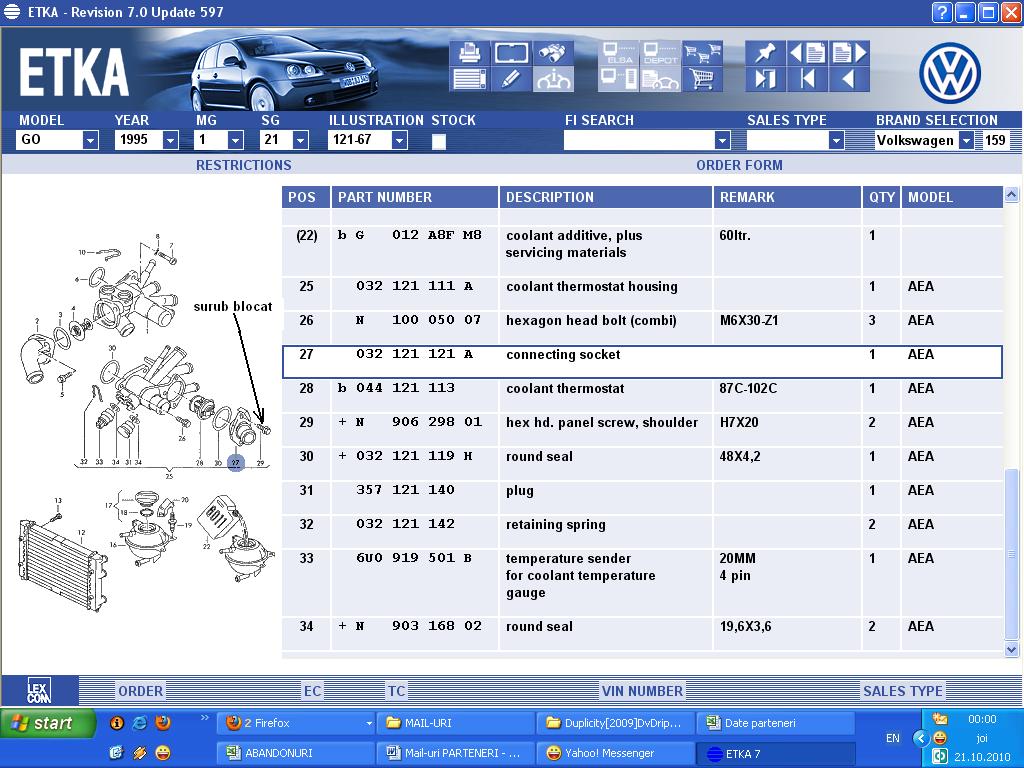Switch to Yahoo! Messenger in taskbar

[x=615, y=753]
